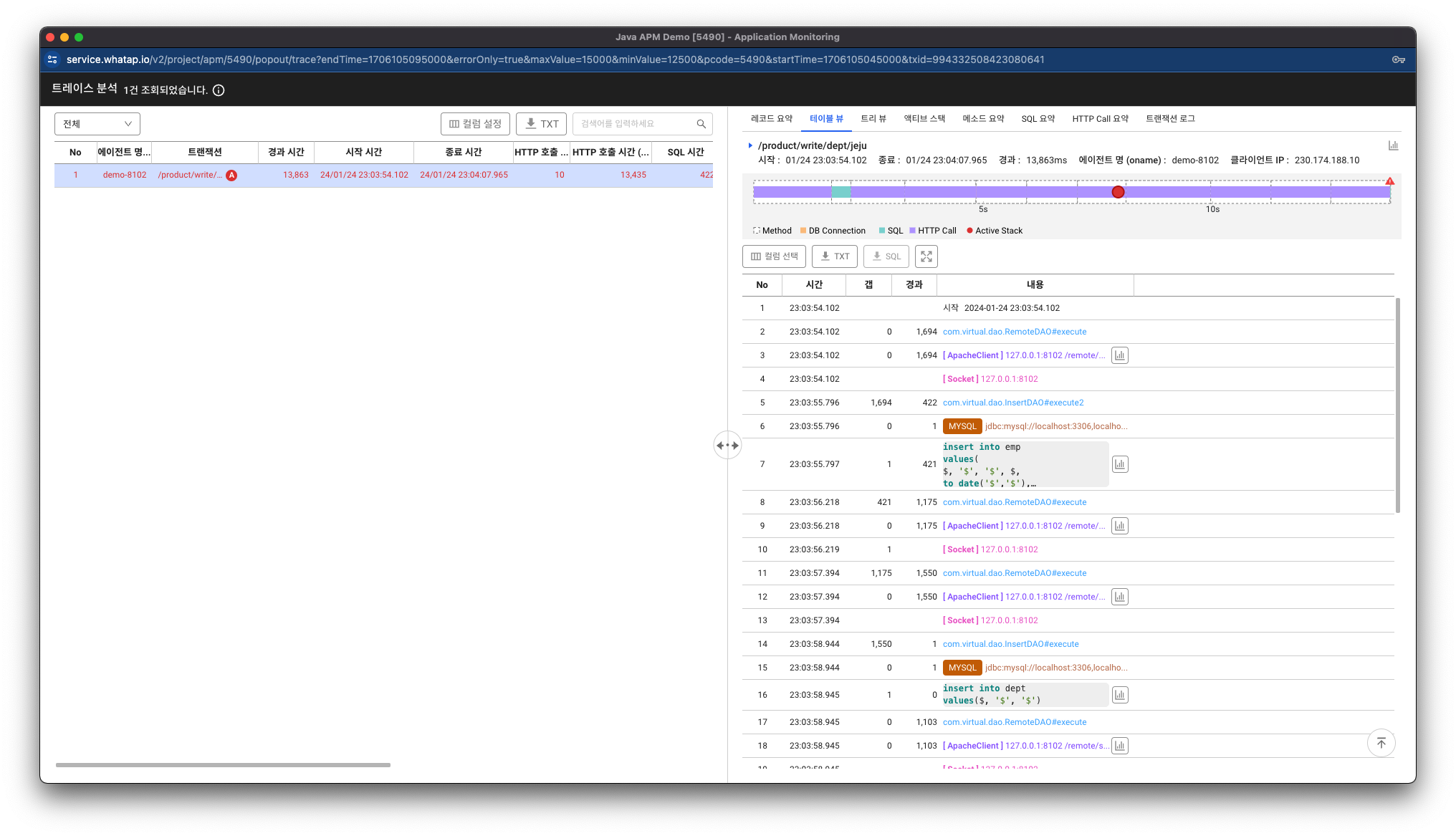Click the com.virtual.dao.InsertDAO#execute2 link
1456x836 pixels.
[x=1012, y=403]
